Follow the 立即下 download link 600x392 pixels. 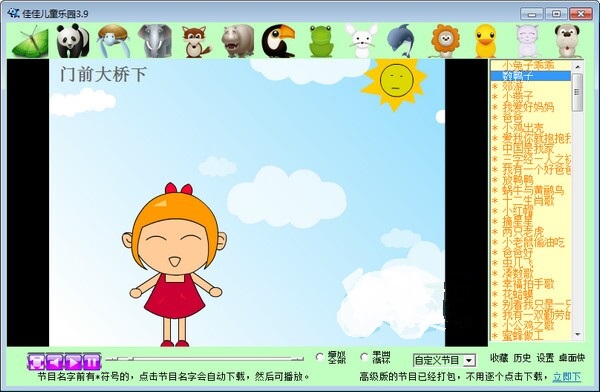(x=567, y=377)
